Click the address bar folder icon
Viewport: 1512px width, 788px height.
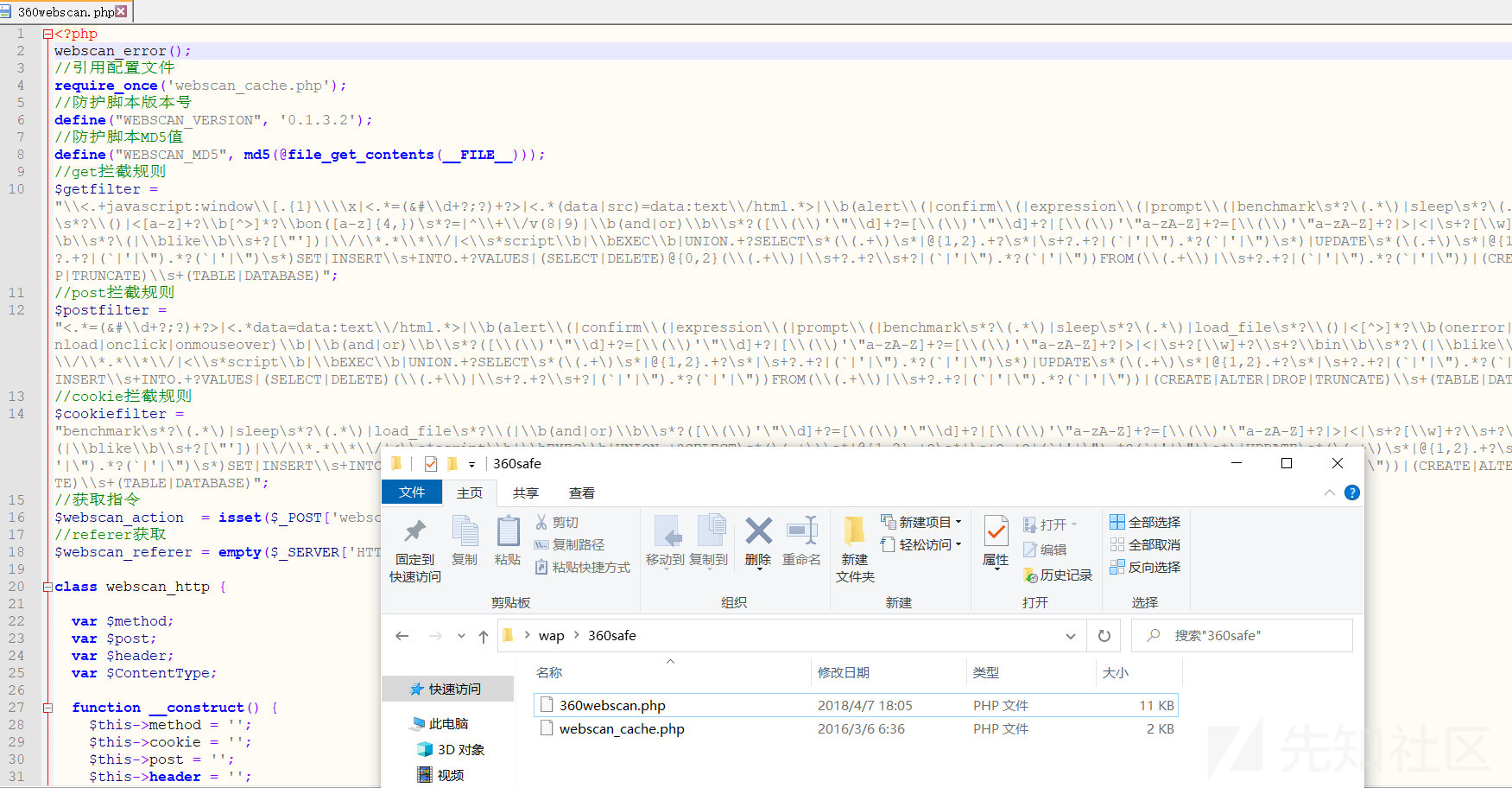click(508, 635)
